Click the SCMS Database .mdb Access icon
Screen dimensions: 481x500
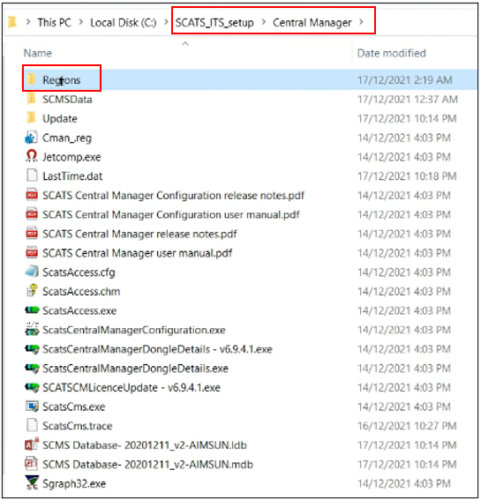pyautogui.click(x=32, y=464)
